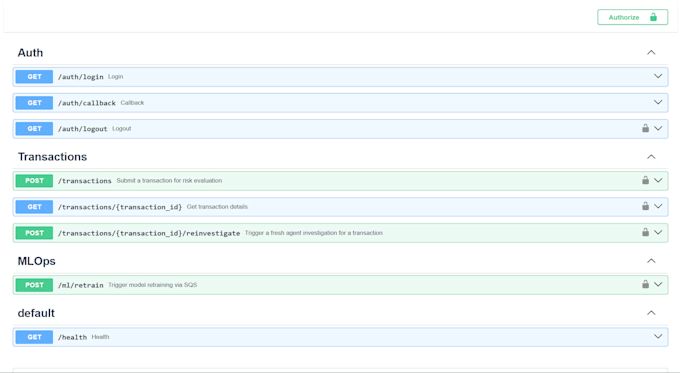The image size is (680, 373).
Task: Expand the /auth/callback endpoint chevron
Action: point(658,102)
